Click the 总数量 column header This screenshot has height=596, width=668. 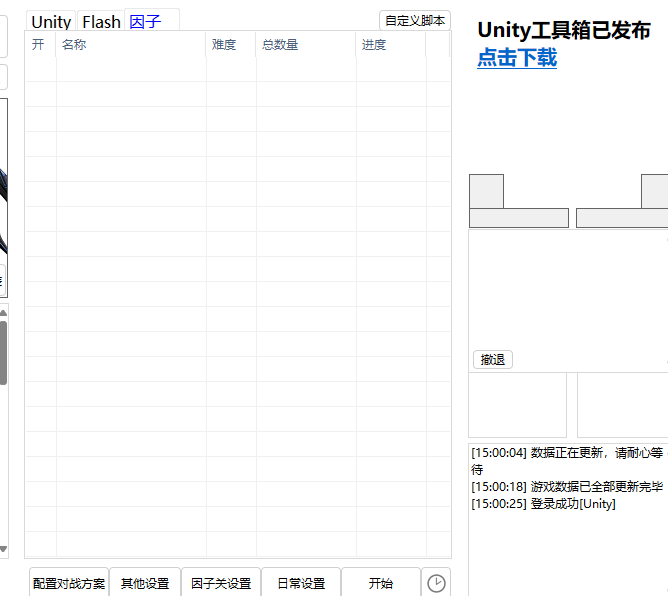306,44
